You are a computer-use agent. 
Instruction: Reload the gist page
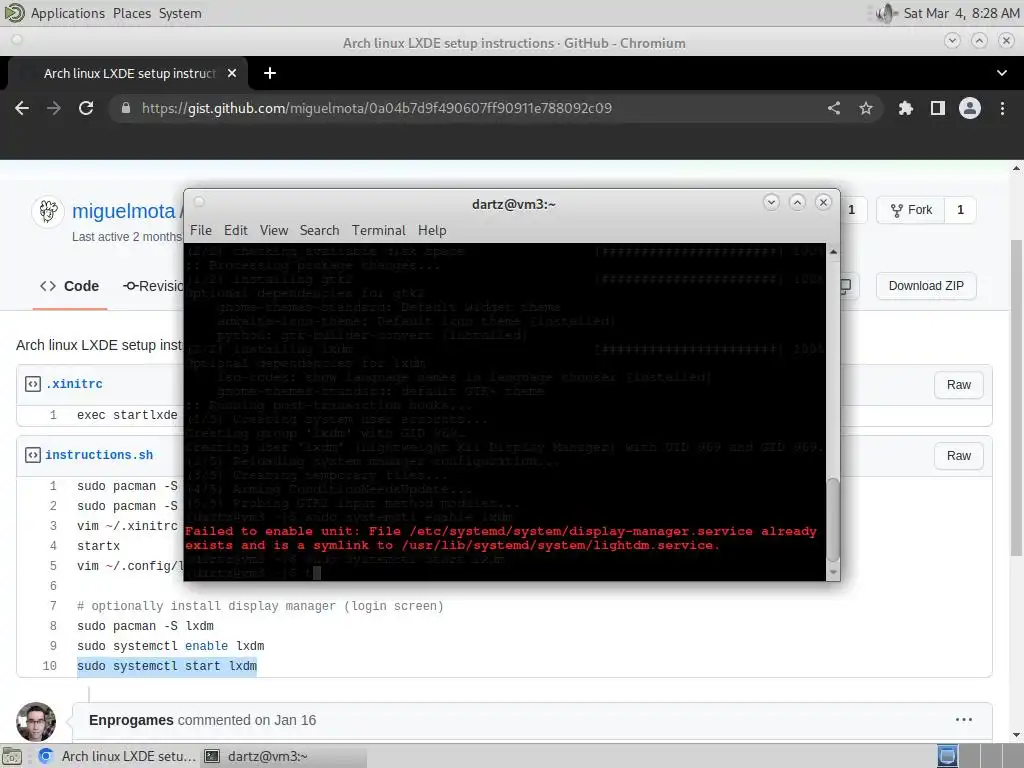[86, 108]
